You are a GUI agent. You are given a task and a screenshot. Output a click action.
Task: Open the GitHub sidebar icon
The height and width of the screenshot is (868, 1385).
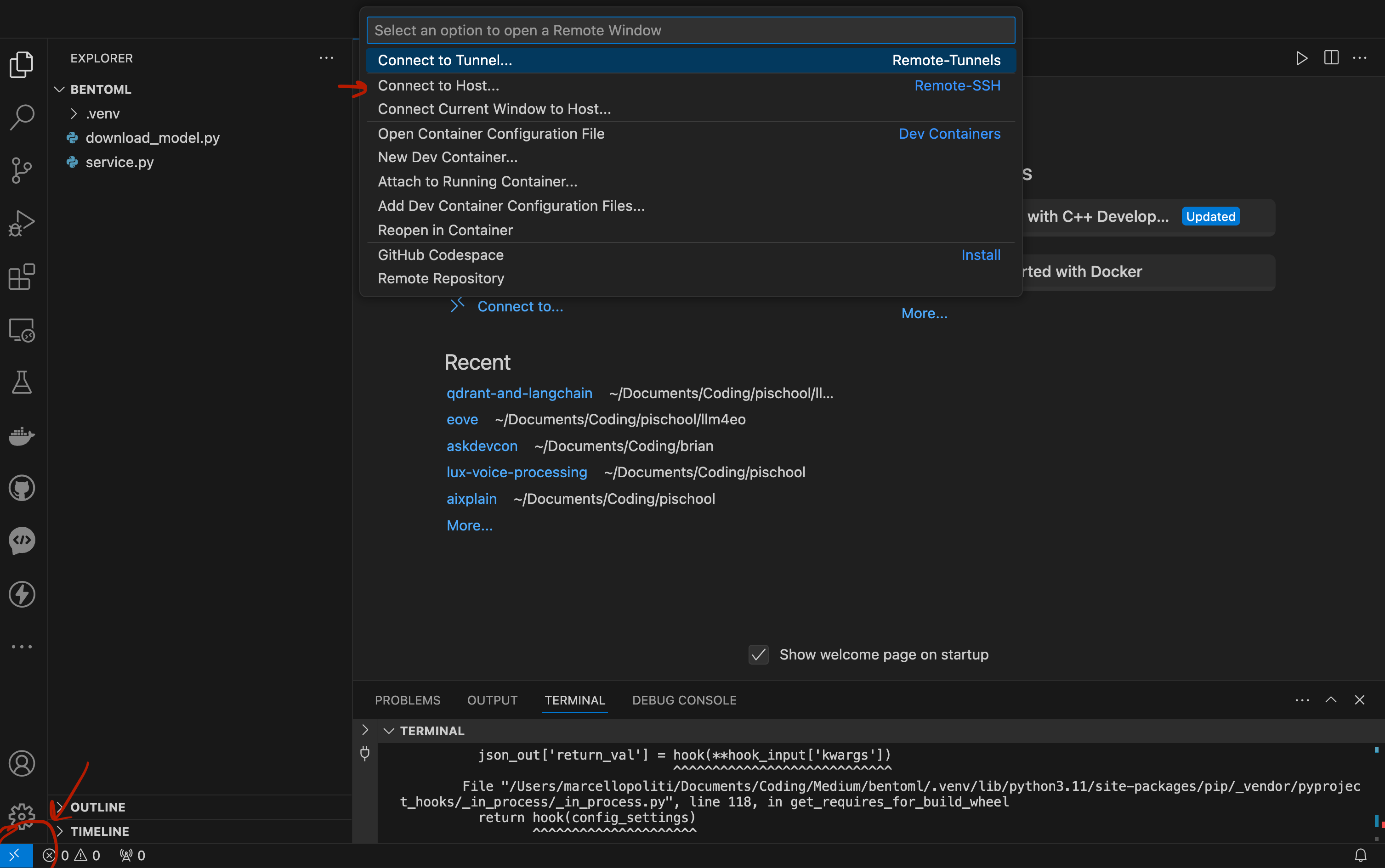[x=22, y=488]
